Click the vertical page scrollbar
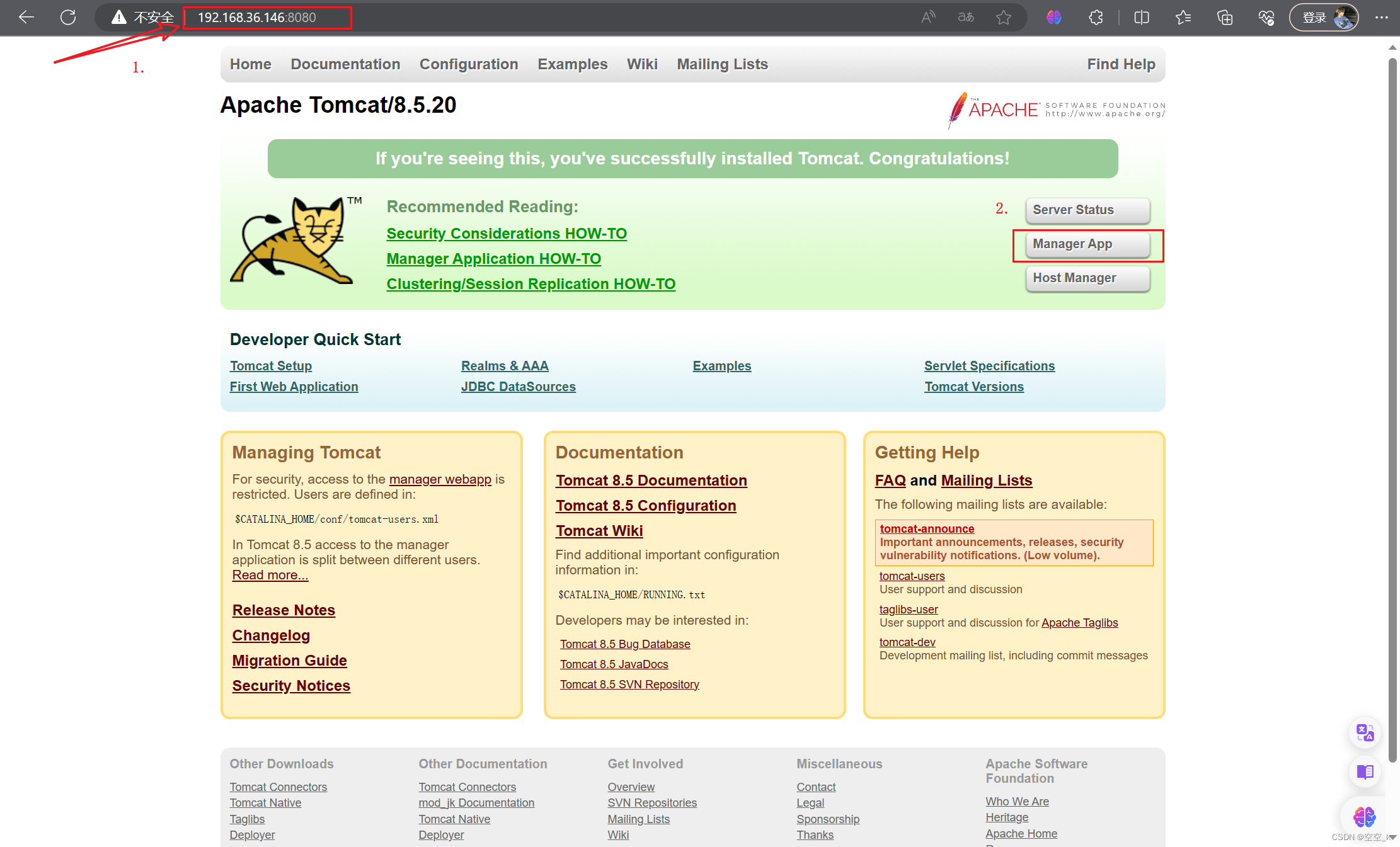 (x=1392, y=409)
